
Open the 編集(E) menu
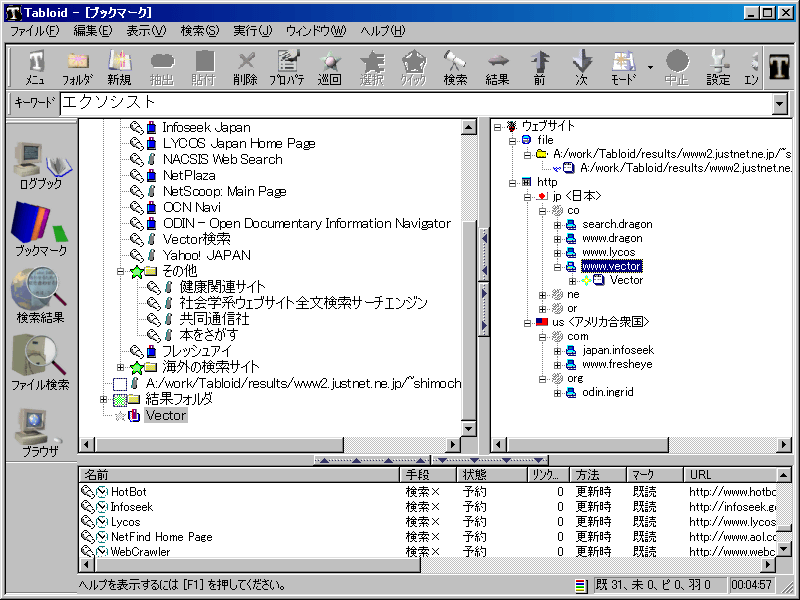click(93, 31)
